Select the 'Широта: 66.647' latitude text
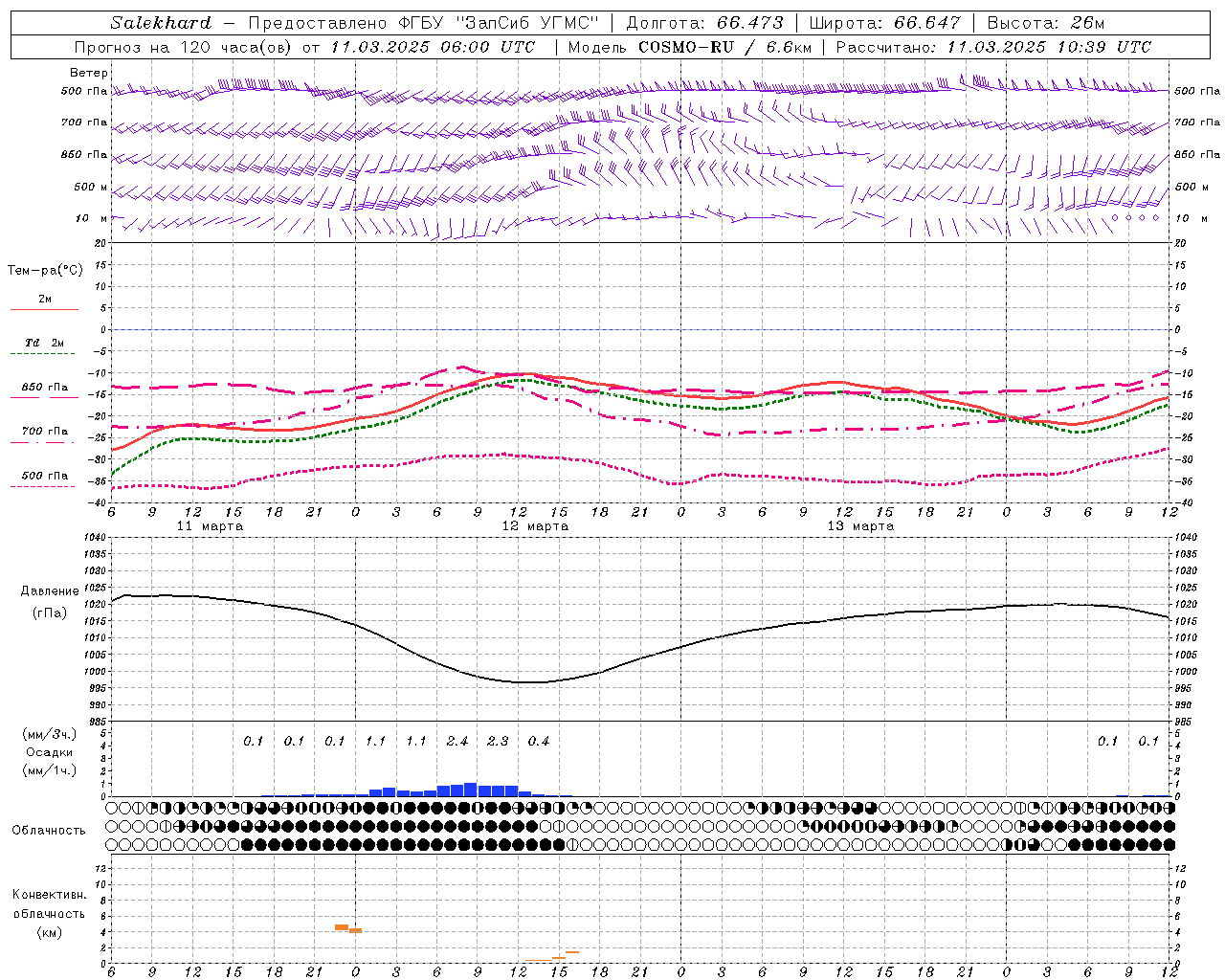Screen dimensions: 1225x980 click(x=884, y=23)
